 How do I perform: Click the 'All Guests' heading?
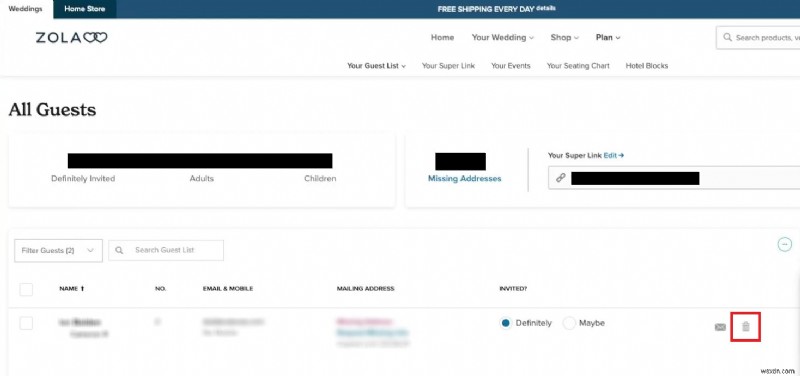click(52, 110)
